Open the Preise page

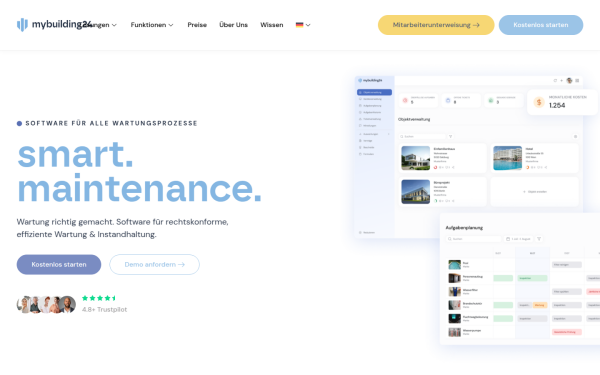(x=197, y=25)
